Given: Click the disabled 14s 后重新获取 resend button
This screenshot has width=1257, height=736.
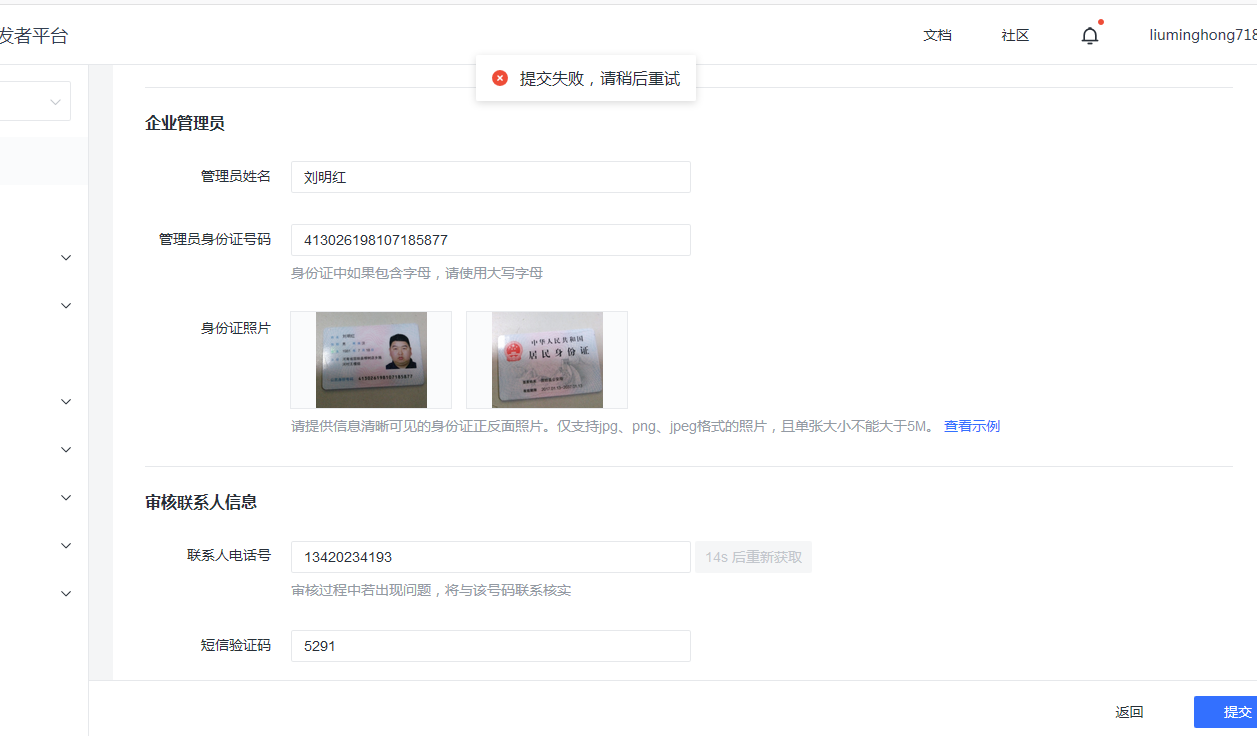Looking at the screenshot, I should 753,556.
